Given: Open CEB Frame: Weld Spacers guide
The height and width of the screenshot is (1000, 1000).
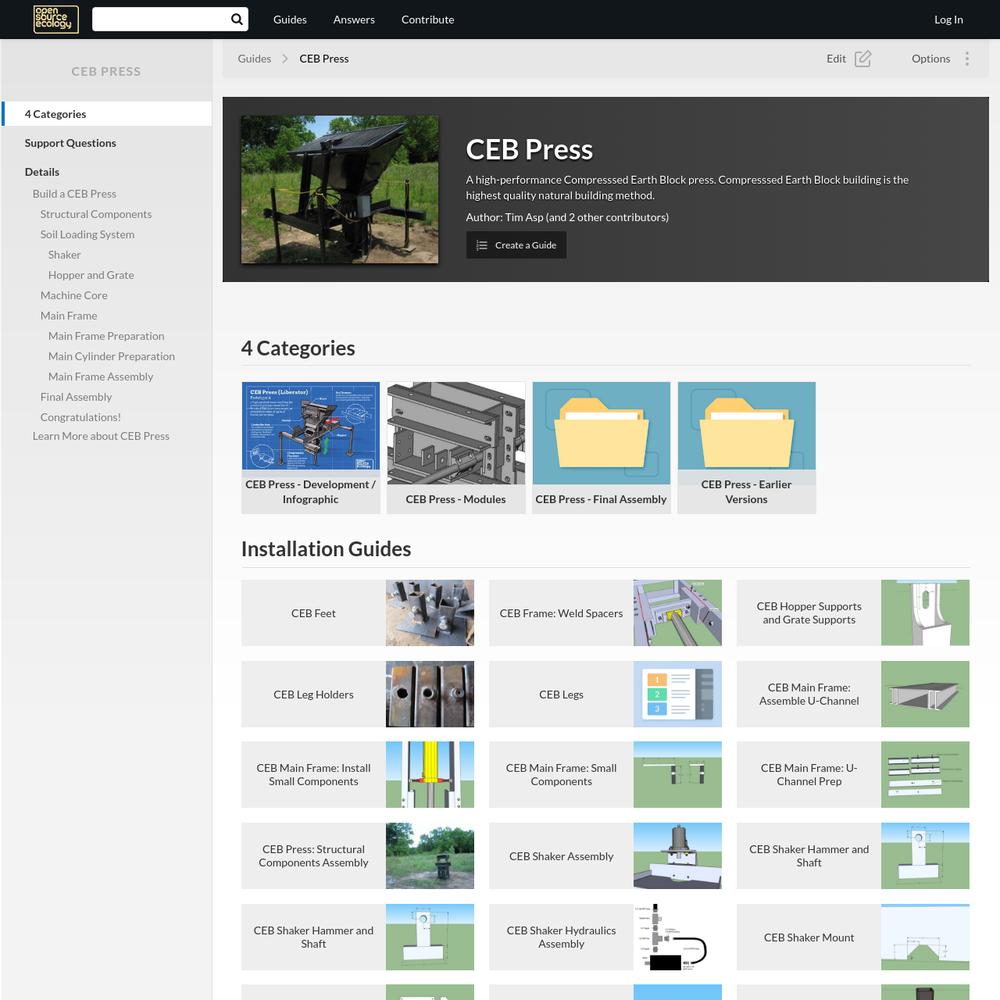Looking at the screenshot, I should 605,613.
